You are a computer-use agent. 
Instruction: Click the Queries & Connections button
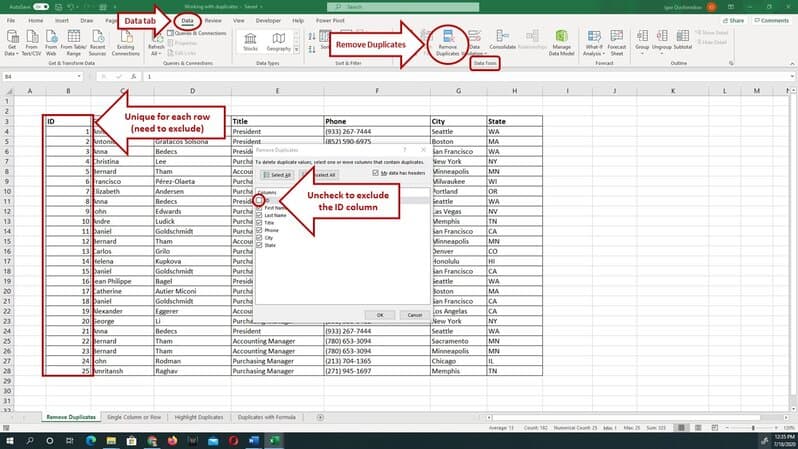196,33
